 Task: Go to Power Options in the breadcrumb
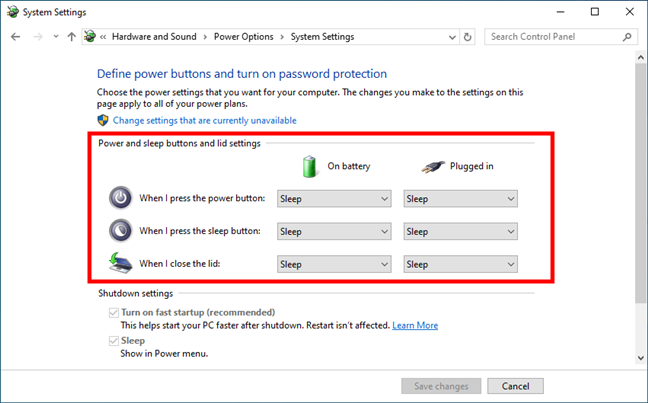[243, 37]
